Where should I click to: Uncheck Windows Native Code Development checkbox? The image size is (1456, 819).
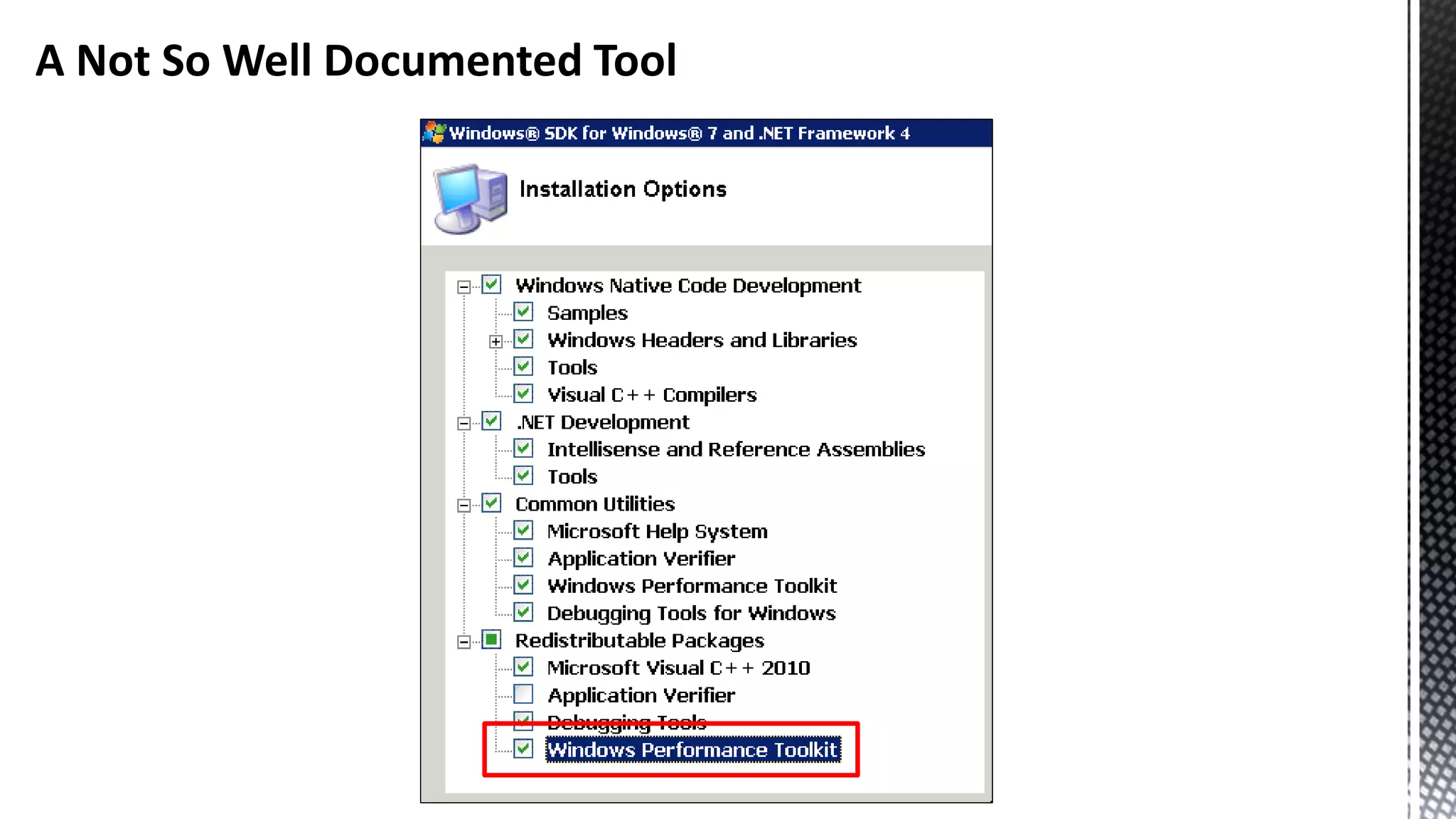pos(491,285)
